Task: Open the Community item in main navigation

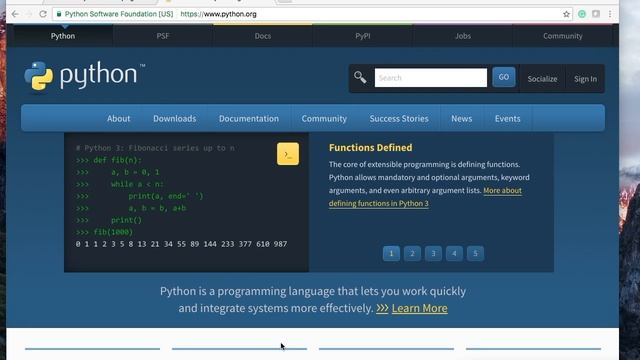Action: [x=324, y=118]
